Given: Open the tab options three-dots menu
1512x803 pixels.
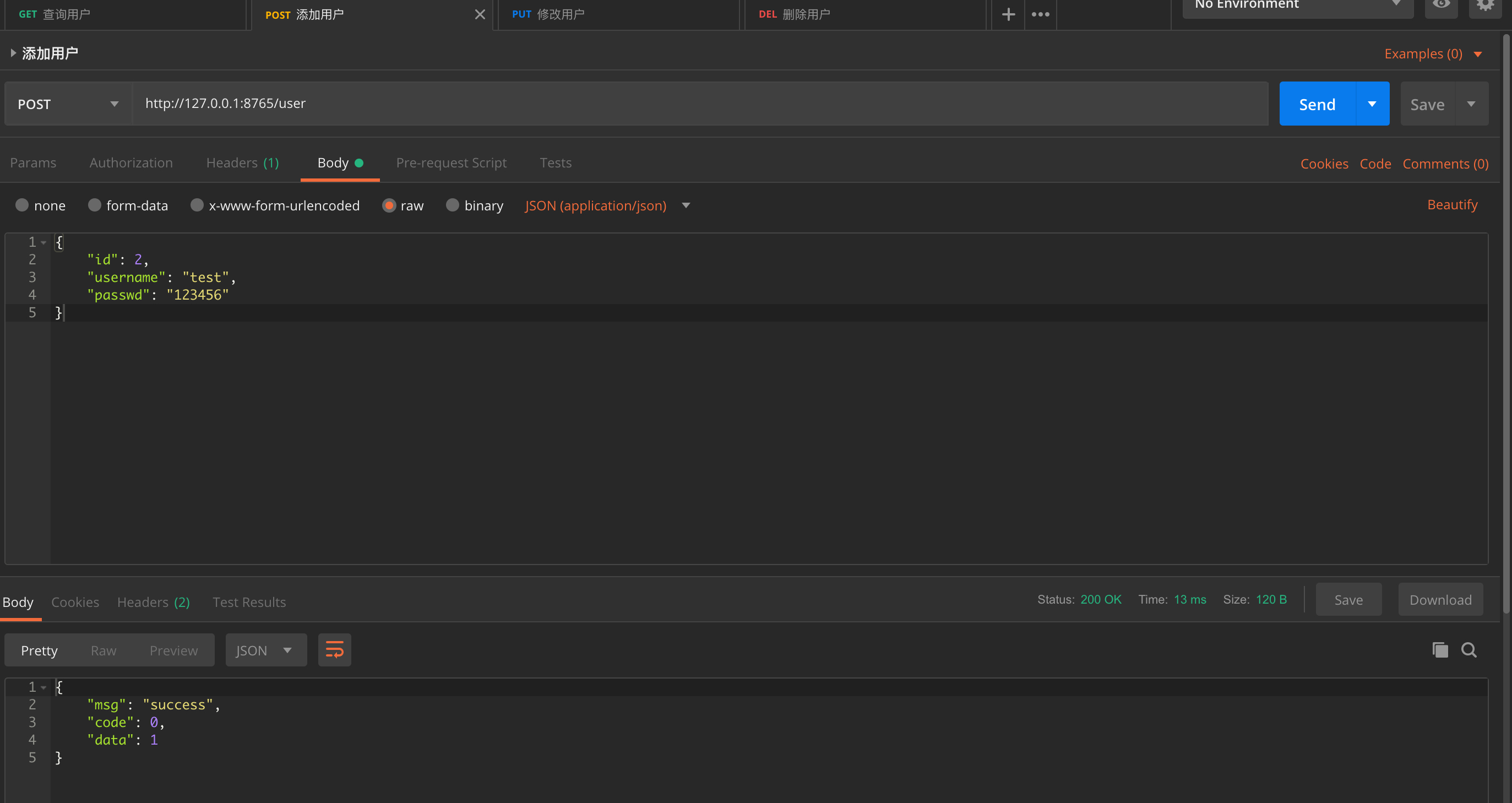Looking at the screenshot, I should [1040, 14].
